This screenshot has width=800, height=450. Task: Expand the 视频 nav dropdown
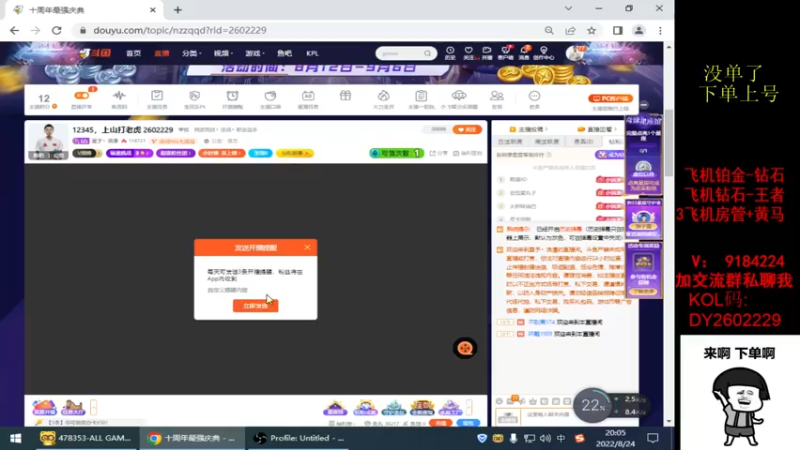pyautogui.click(x=223, y=53)
